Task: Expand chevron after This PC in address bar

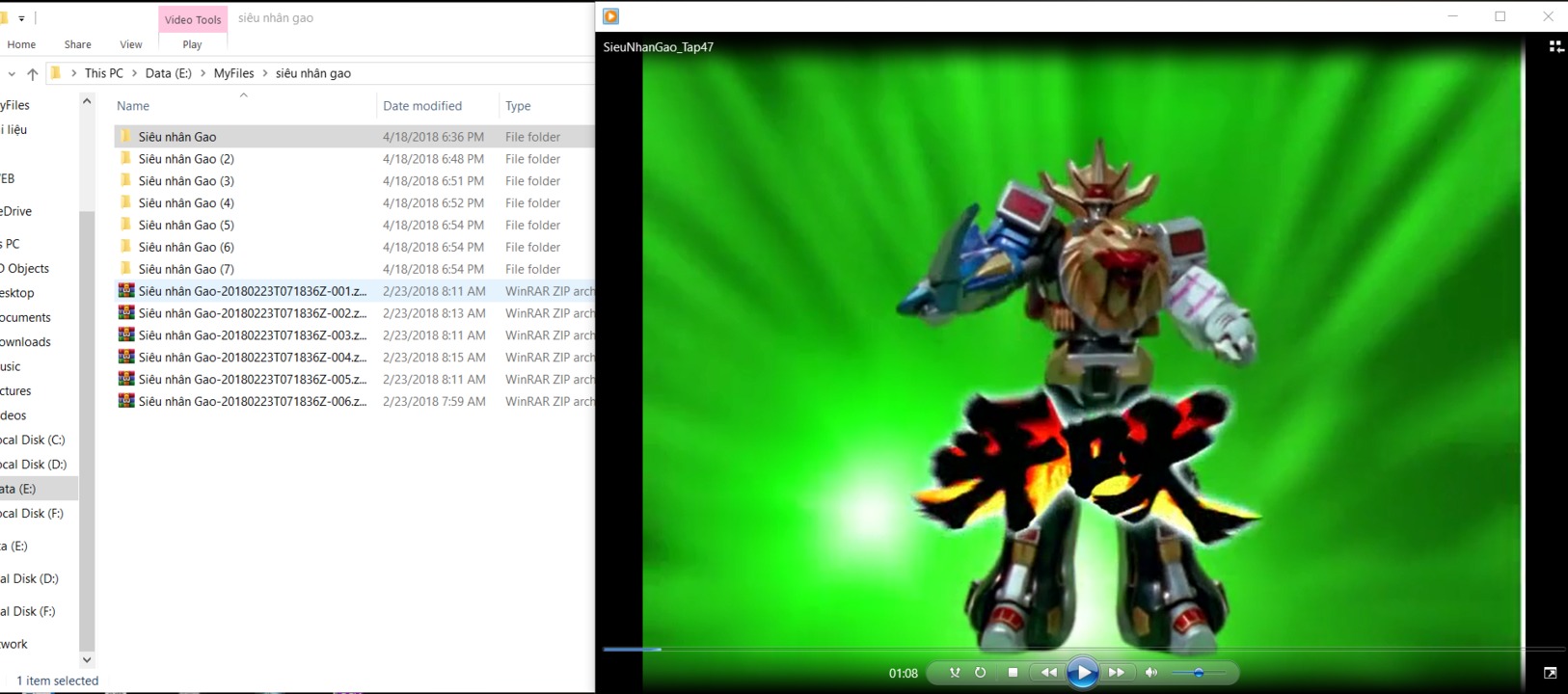Action: pos(134,73)
